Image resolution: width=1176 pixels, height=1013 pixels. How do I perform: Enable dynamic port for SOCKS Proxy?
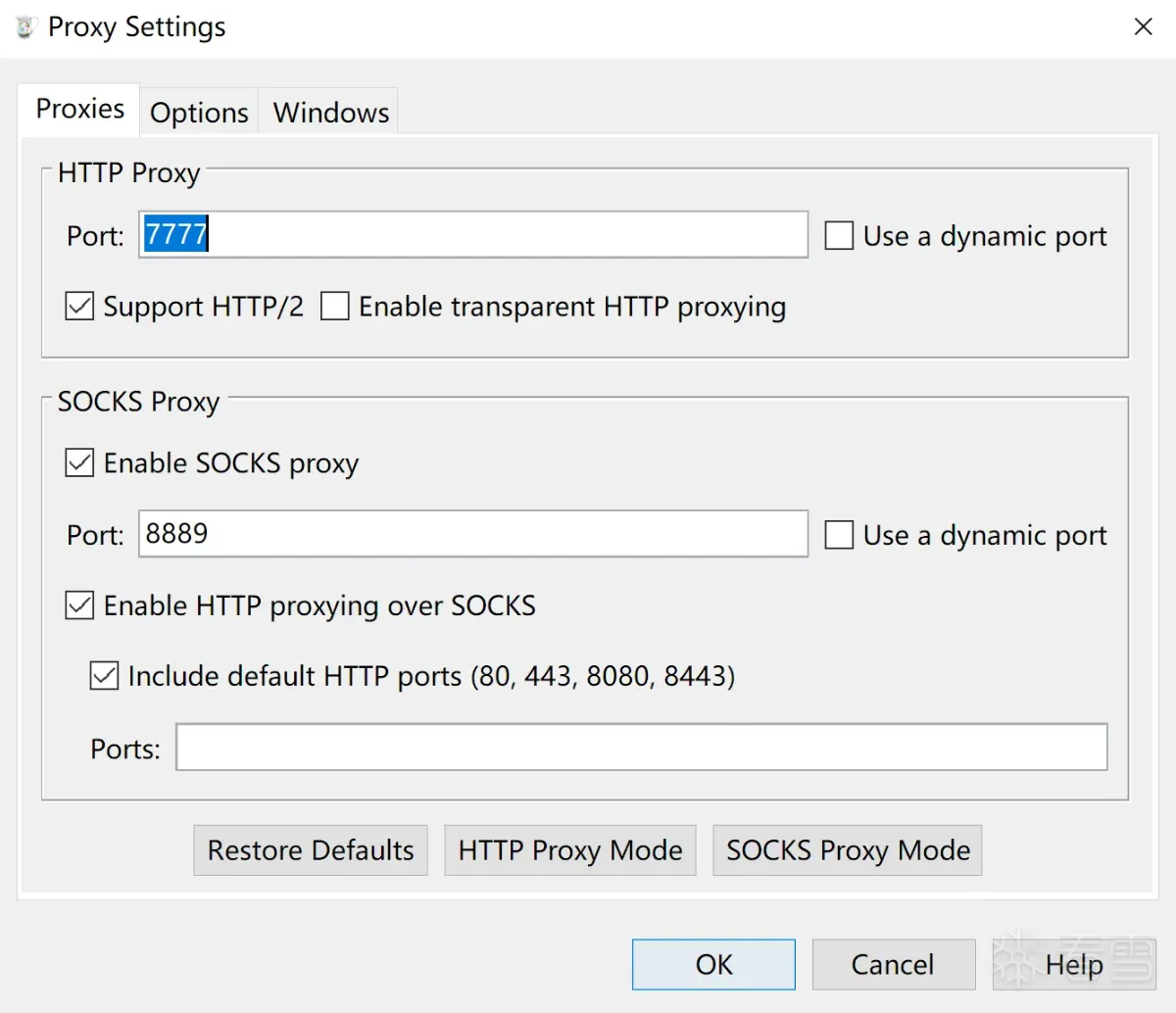[x=839, y=535]
